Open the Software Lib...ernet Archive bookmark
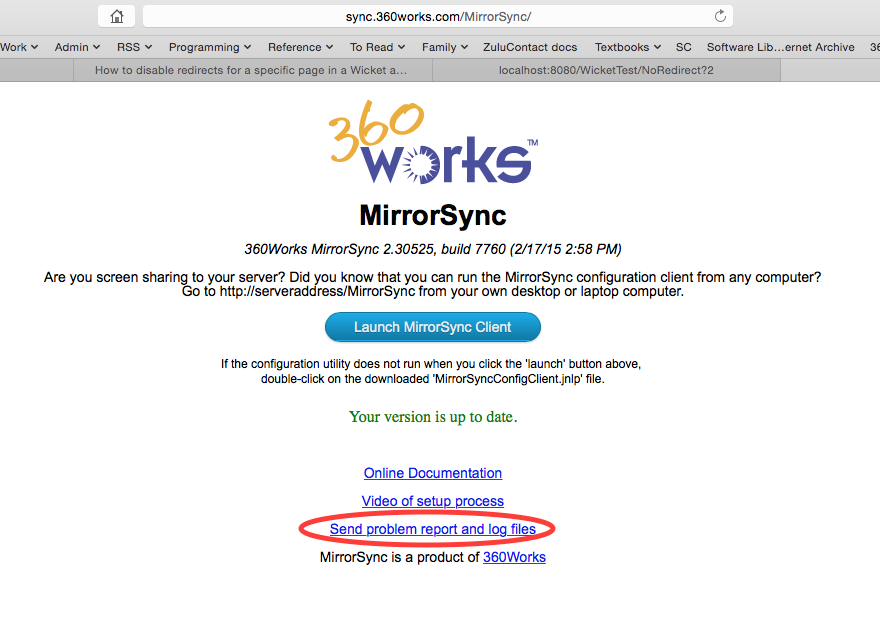The image size is (880, 620). click(780, 47)
